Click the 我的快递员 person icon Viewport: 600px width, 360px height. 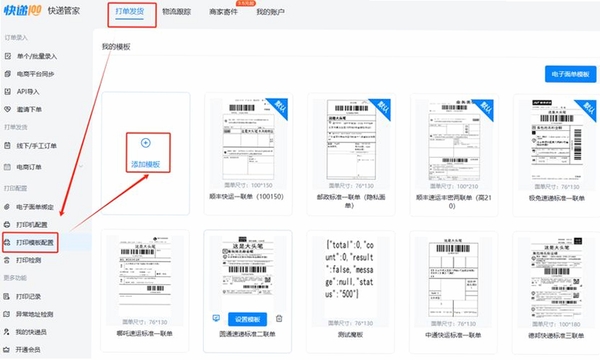point(7,332)
